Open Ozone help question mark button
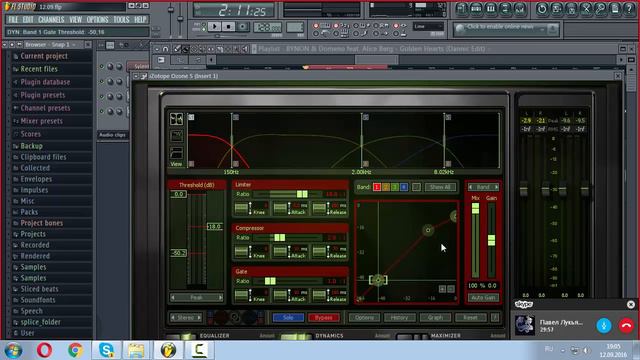The image size is (640, 360). click(x=495, y=317)
